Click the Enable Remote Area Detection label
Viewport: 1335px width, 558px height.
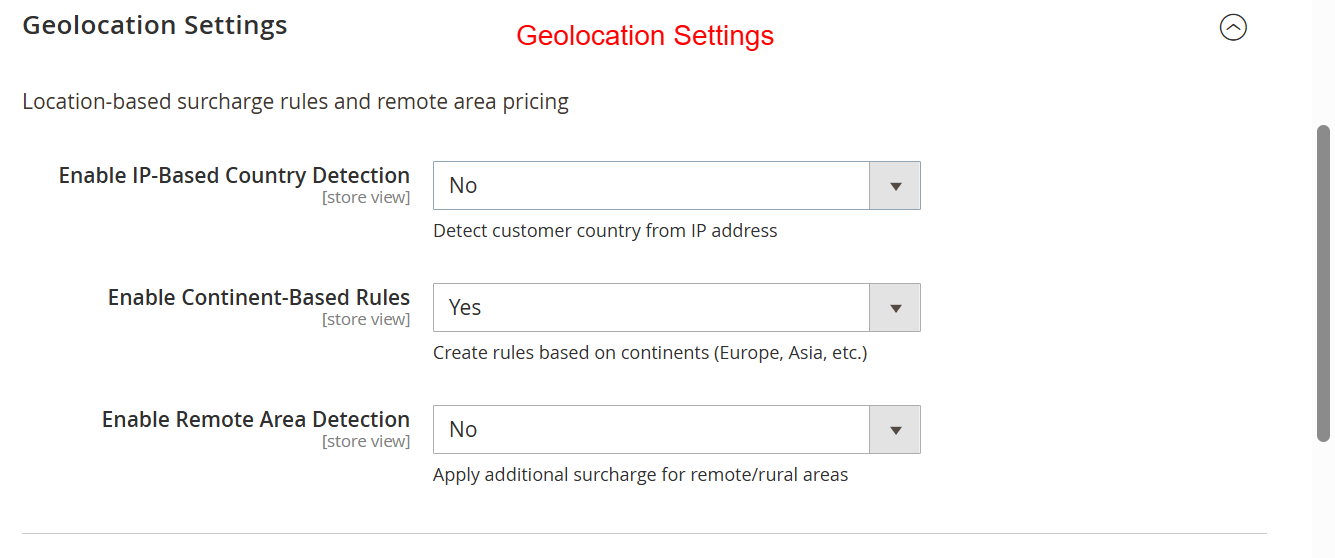[x=256, y=420]
